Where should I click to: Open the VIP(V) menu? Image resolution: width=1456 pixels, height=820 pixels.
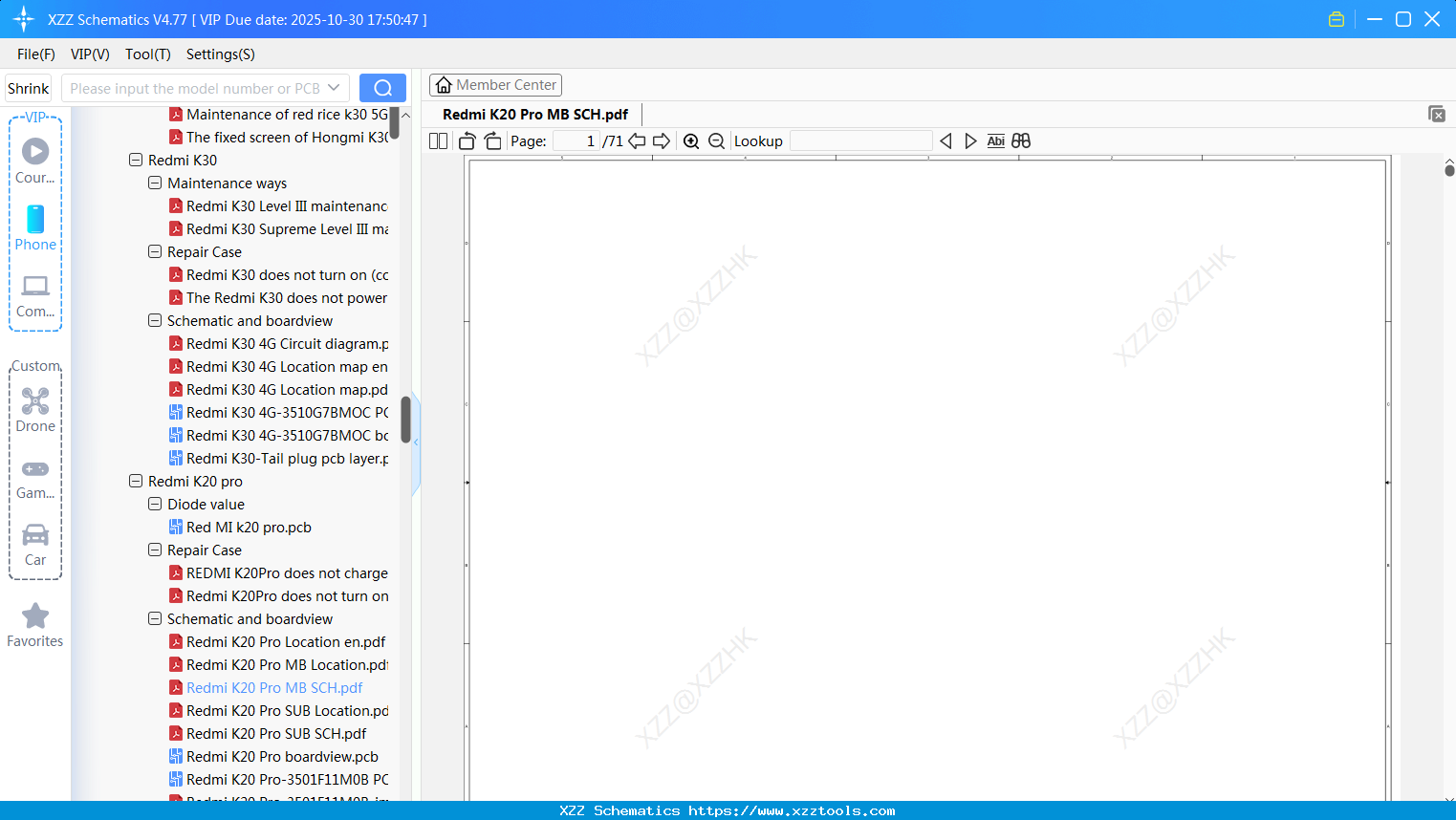(90, 54)
